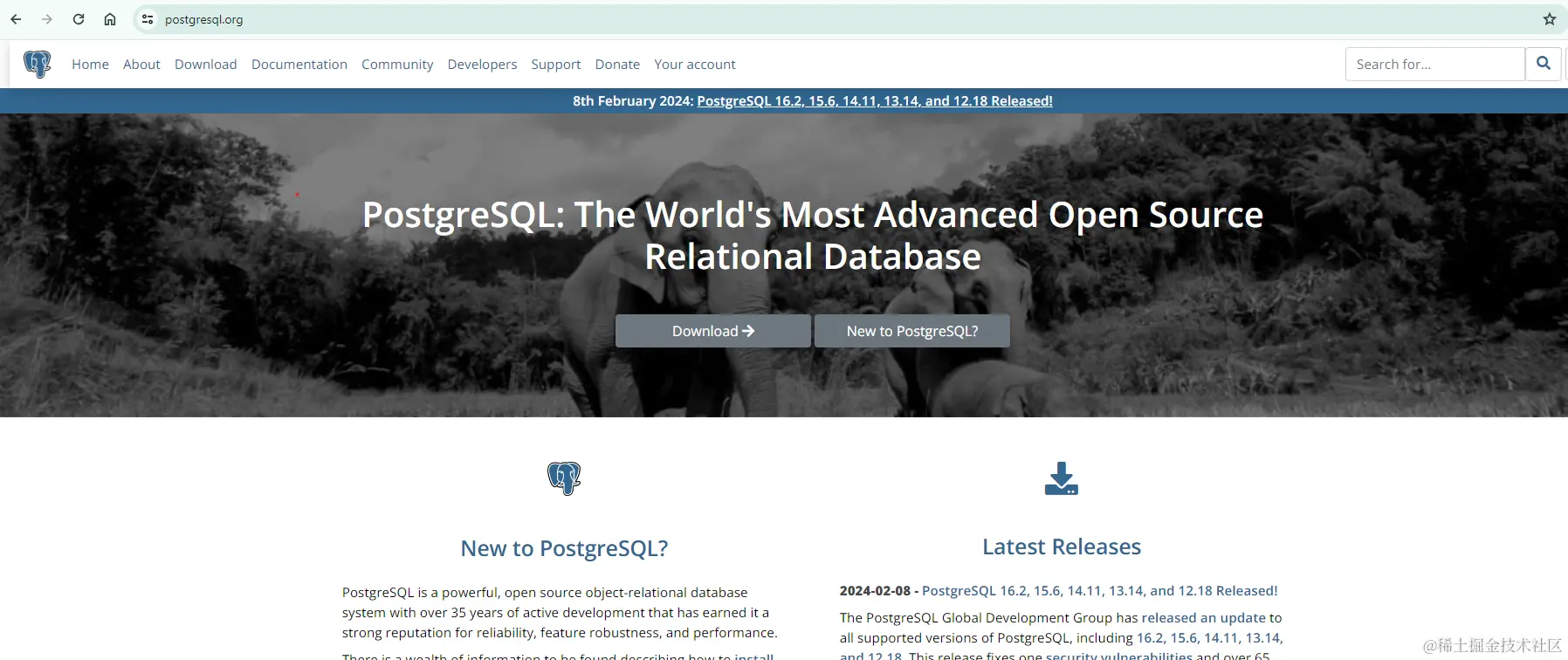
Task: Click the 'New to PostgreSQL?' hero button
Action: click(x=912, y=331)
